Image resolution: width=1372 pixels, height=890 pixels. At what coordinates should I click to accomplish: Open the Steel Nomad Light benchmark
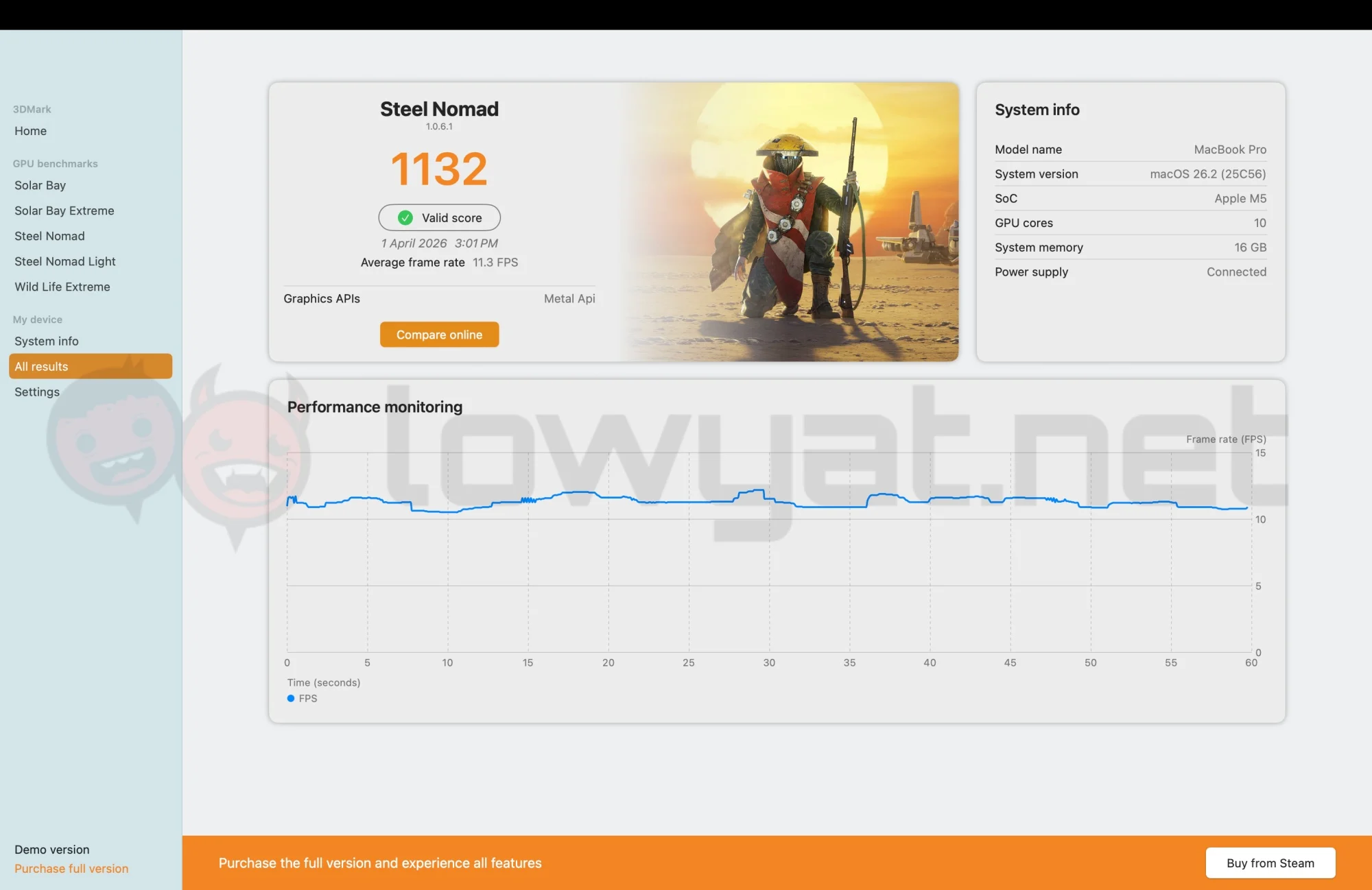(x=64, y=261)
